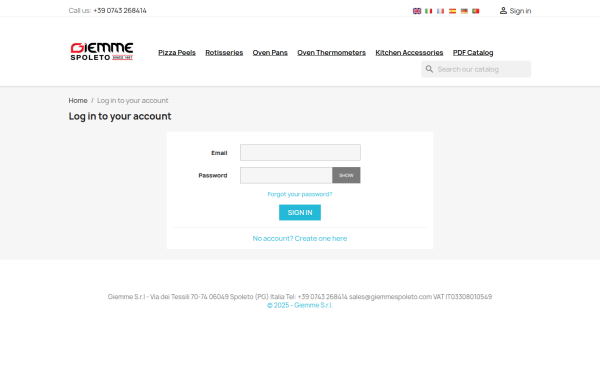Click 'Log in to your account' breadcrumb text
Viewport: 600px width, 375px height.
pos(132,101)
